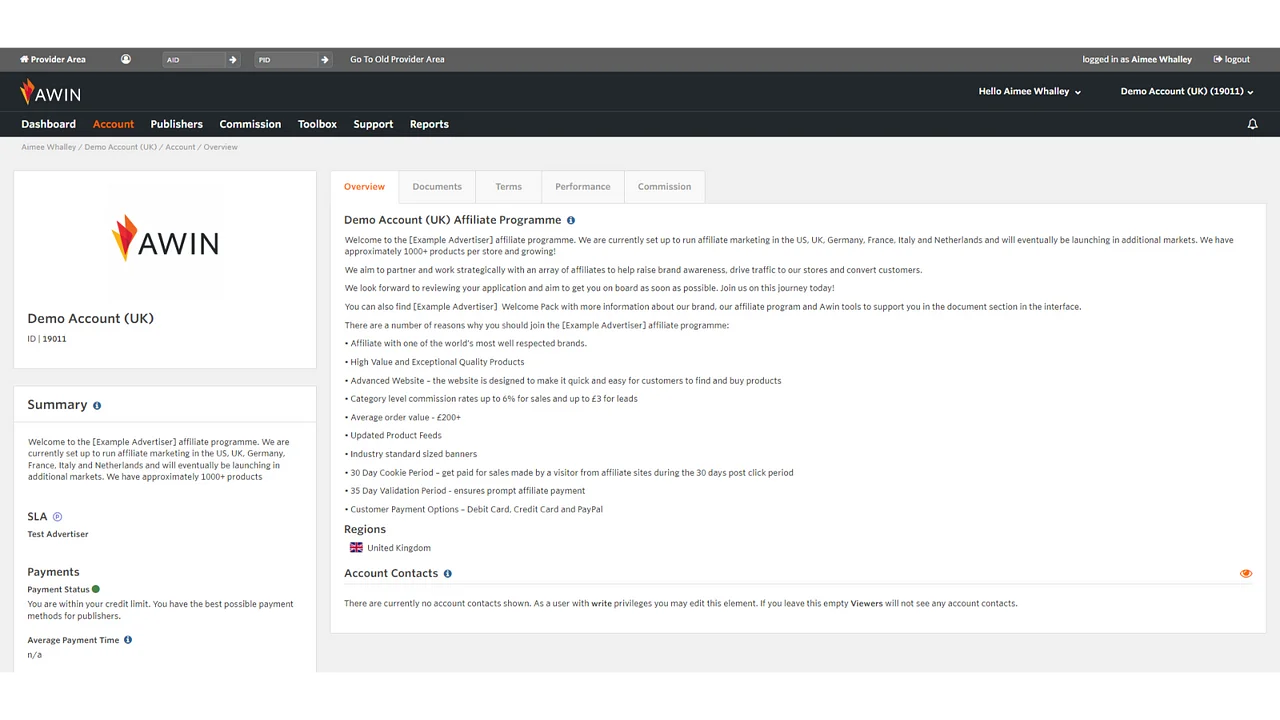
Task: Open the Publishers menu
Action: [176, 124]
